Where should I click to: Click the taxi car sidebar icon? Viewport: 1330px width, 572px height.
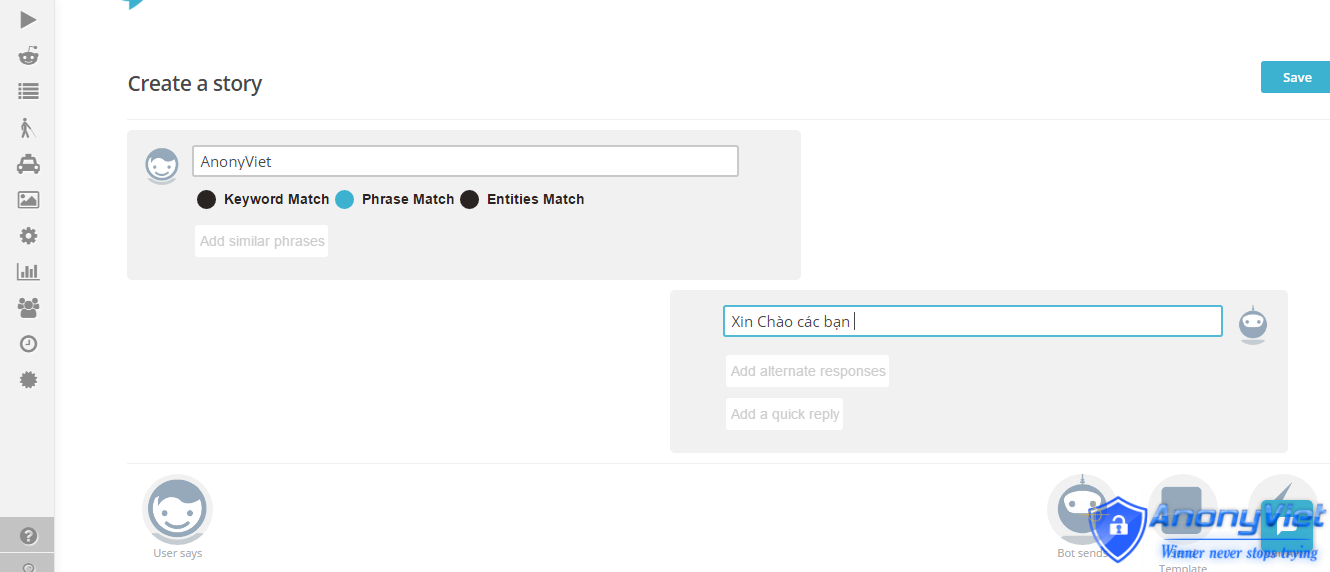[x=28, y=163]
